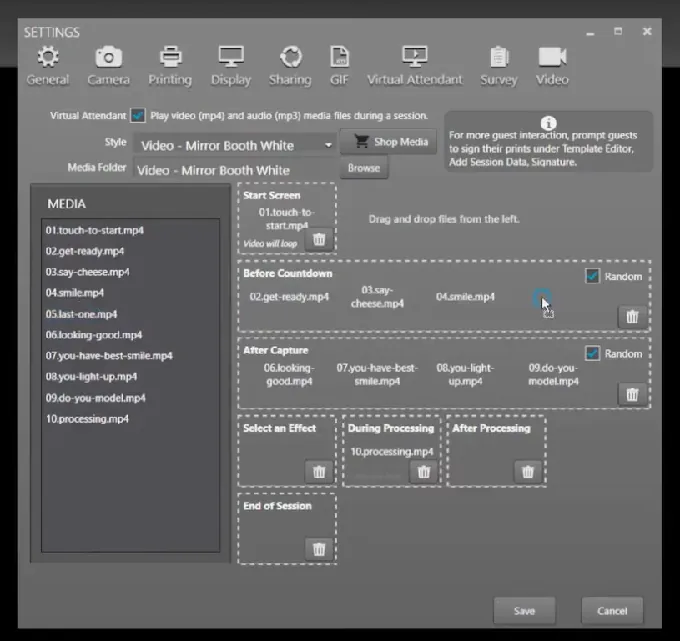The width and height of the screenshot is (680, 641).
Task: Open the Survey clipboard icon
Action: click(499, 57)
